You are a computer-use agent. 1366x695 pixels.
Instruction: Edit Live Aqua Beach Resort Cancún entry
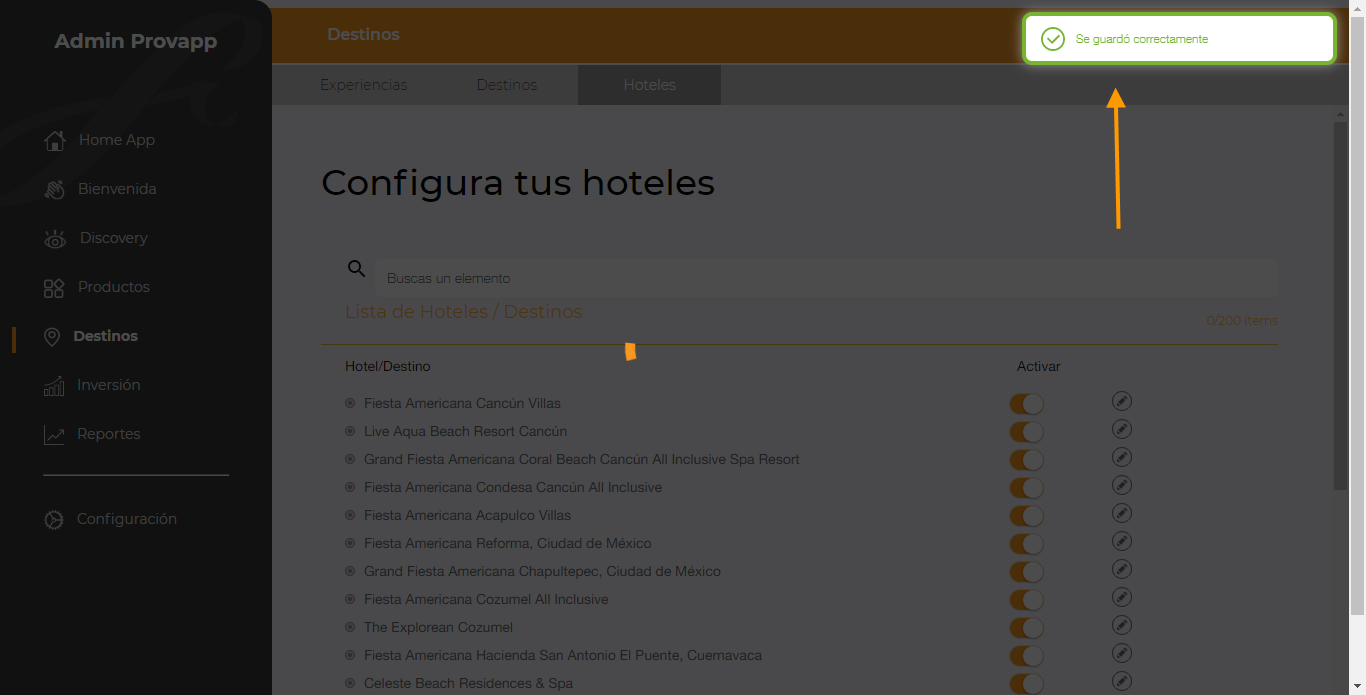click(1122, 429)
